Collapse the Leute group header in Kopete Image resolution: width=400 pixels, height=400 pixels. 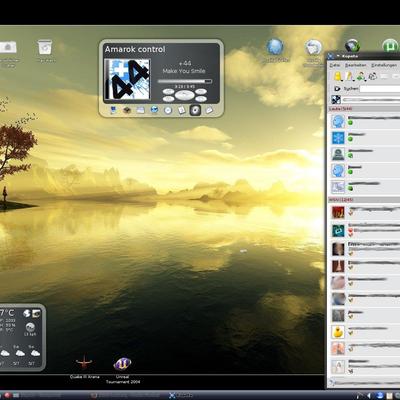(x=364, y=109)
